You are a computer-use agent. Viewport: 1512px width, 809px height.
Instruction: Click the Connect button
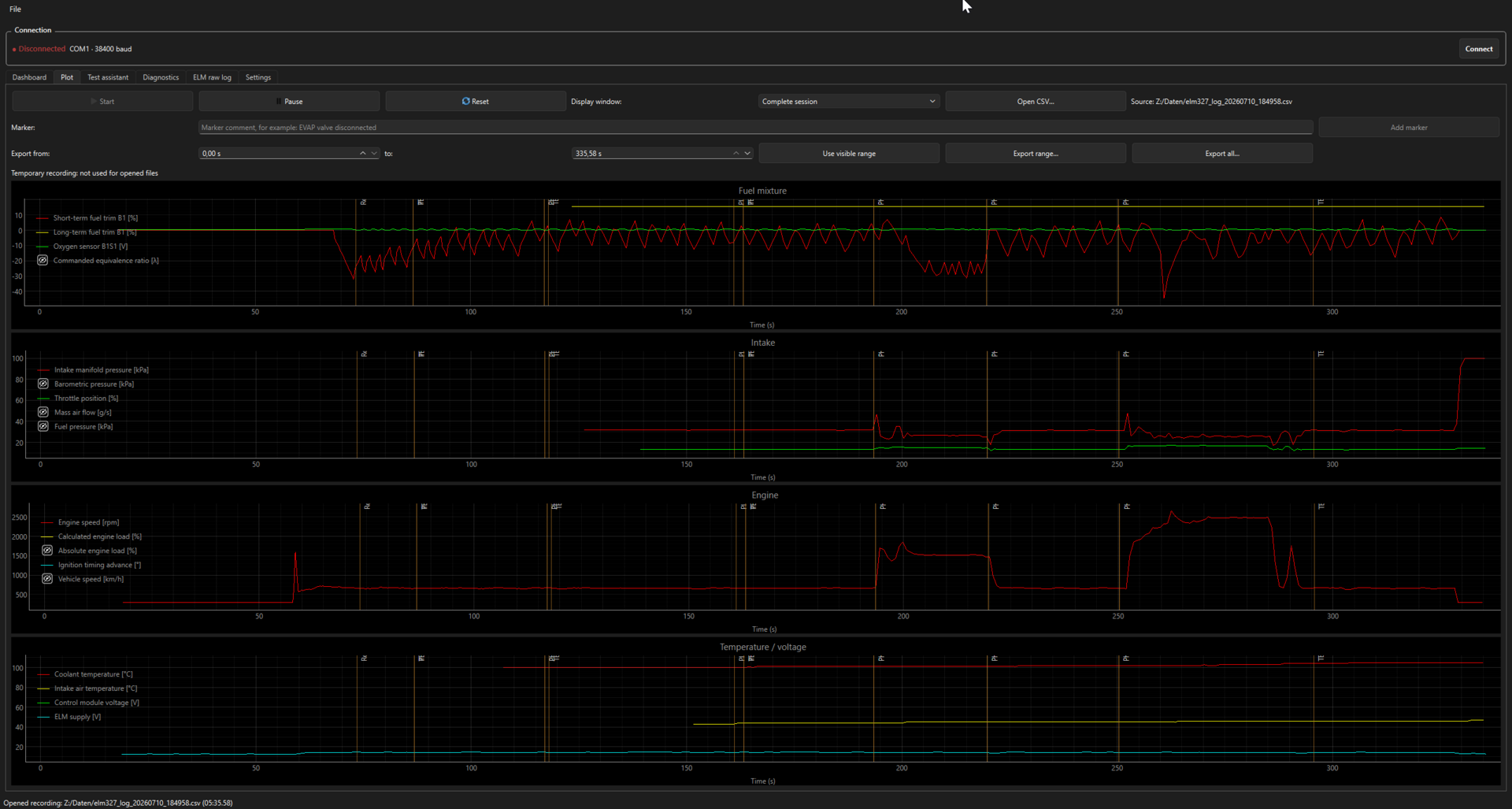(x=1478, y=49)
